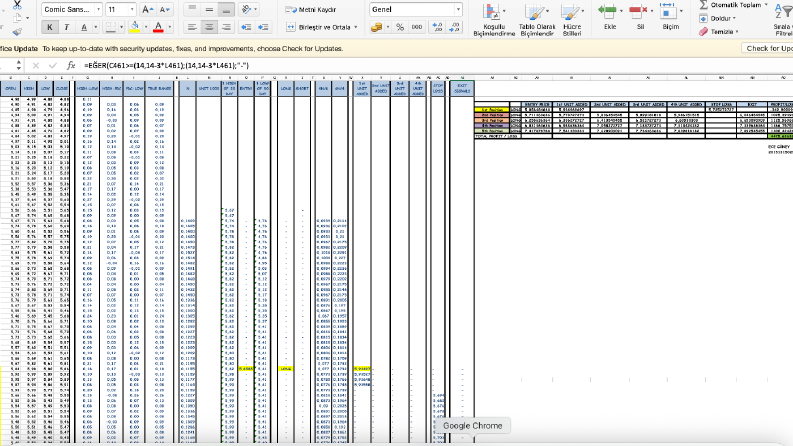Select the OPEN column header cell
This screenshot has width=793, height=446.
coord(10,88)
